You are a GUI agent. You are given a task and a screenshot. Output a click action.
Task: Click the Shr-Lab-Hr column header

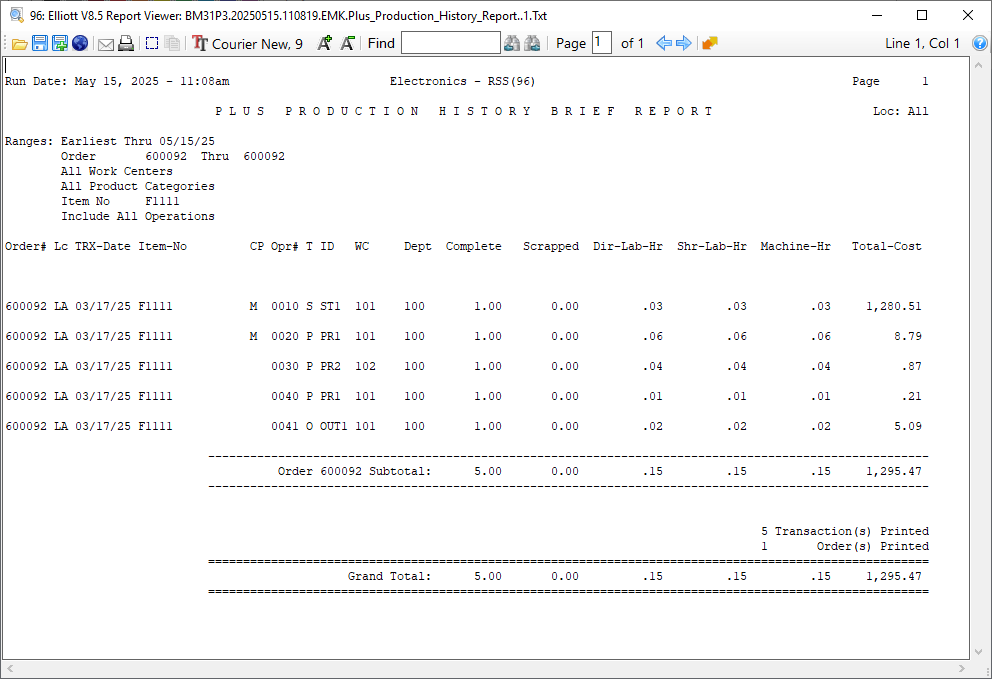pyautogui.click(x=712, y=246)
